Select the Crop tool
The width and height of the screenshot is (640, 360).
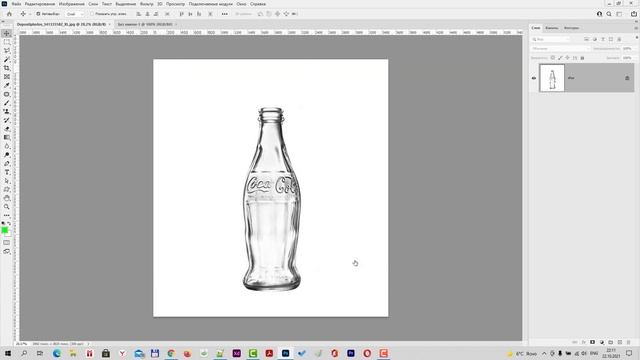pyautogui.click(x=7, y=68)
